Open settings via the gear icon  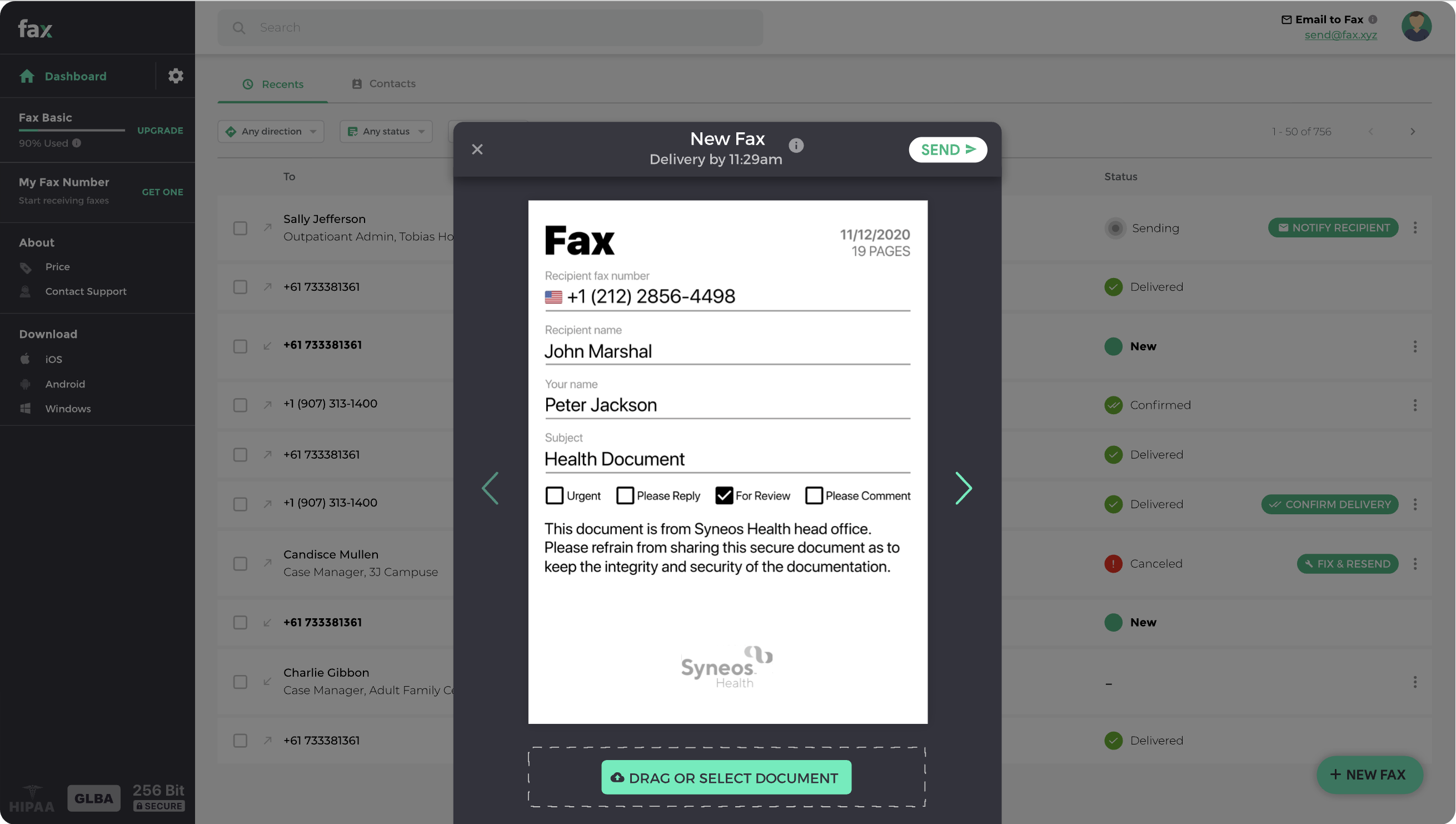pos(176,76)
